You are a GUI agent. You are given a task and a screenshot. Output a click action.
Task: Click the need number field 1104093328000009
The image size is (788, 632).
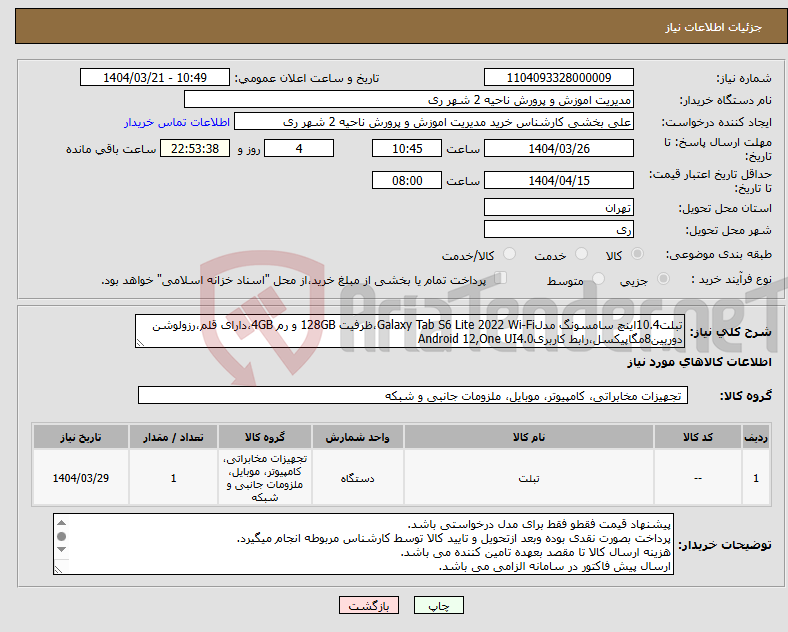coord(558,78)
